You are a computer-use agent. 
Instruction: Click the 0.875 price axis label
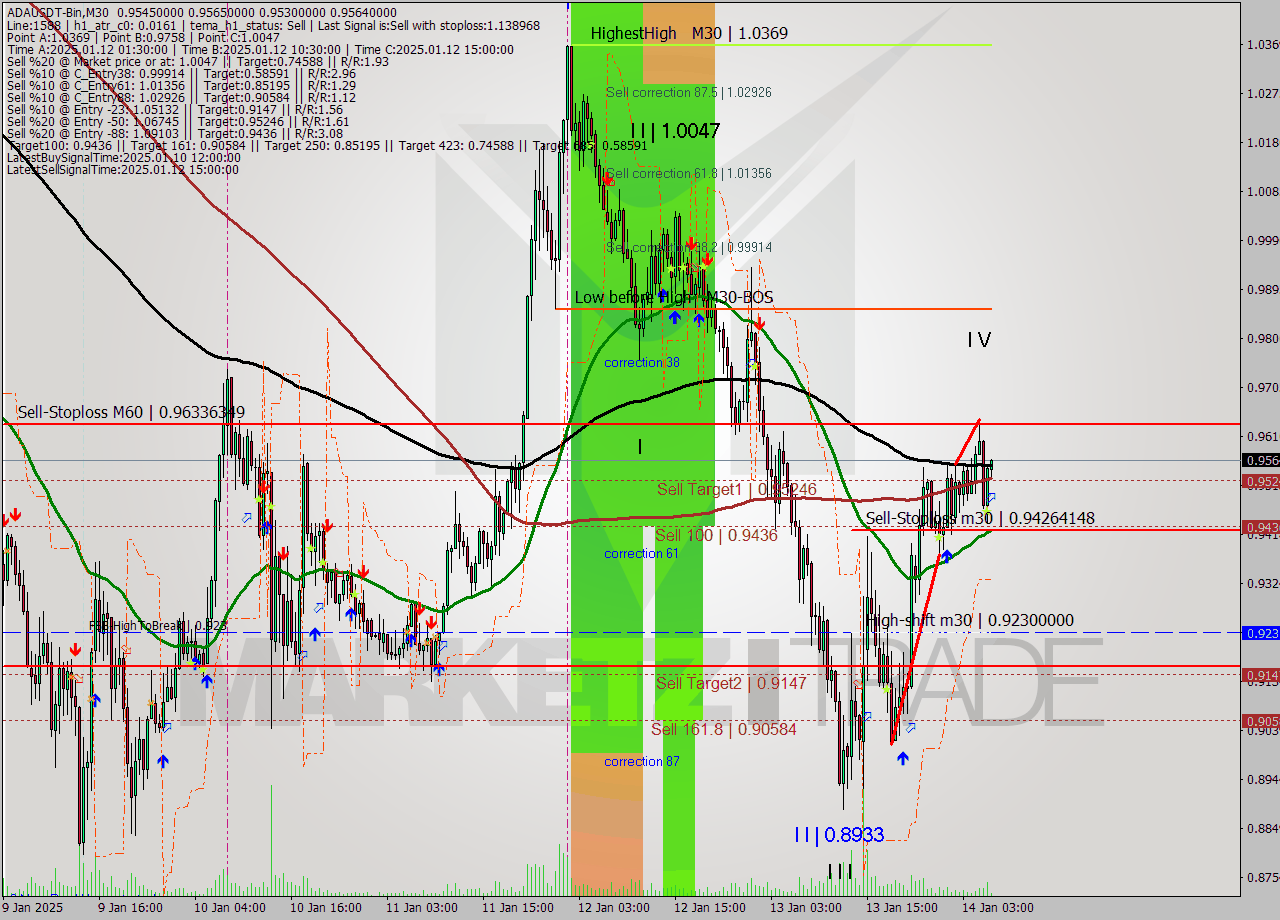(1262, 877)
